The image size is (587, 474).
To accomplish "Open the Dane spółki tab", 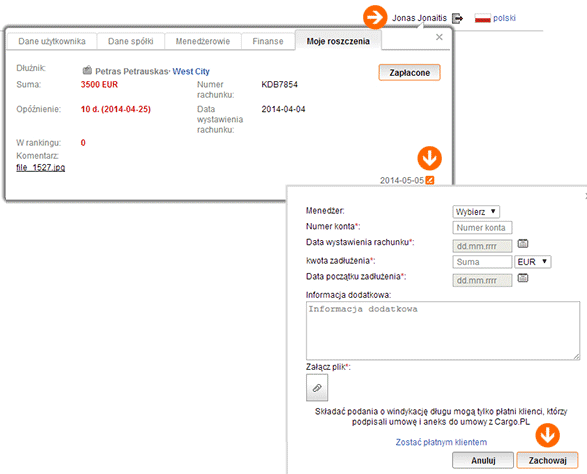I will 130,41.
